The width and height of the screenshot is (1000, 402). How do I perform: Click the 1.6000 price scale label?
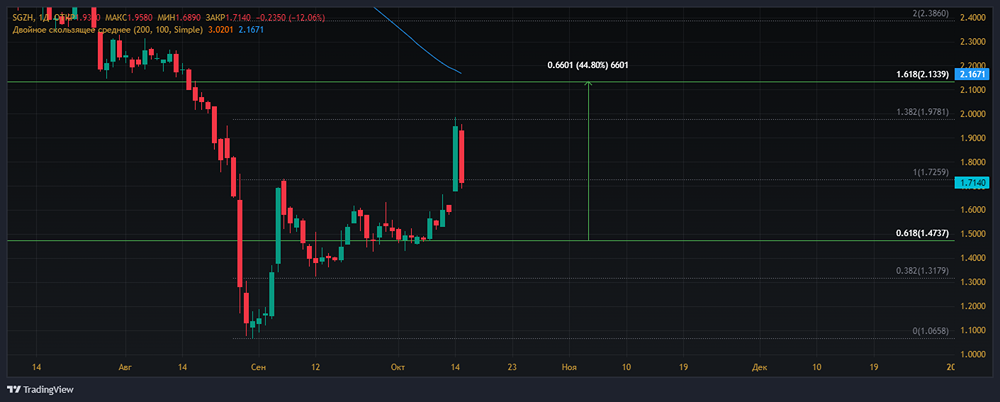(974, 210)
